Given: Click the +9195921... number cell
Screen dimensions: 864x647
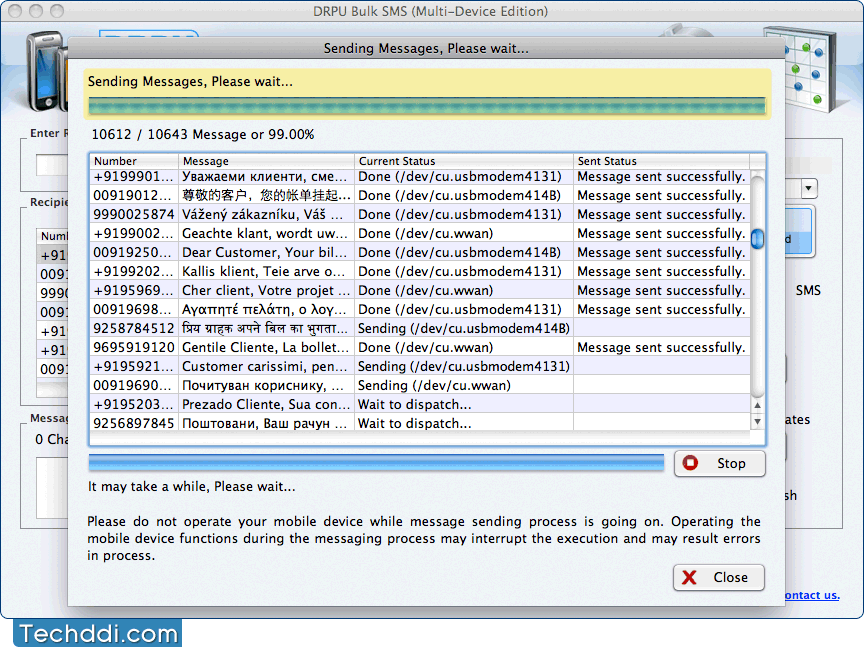Looking at the screenshot, I should tap(134, 366).
